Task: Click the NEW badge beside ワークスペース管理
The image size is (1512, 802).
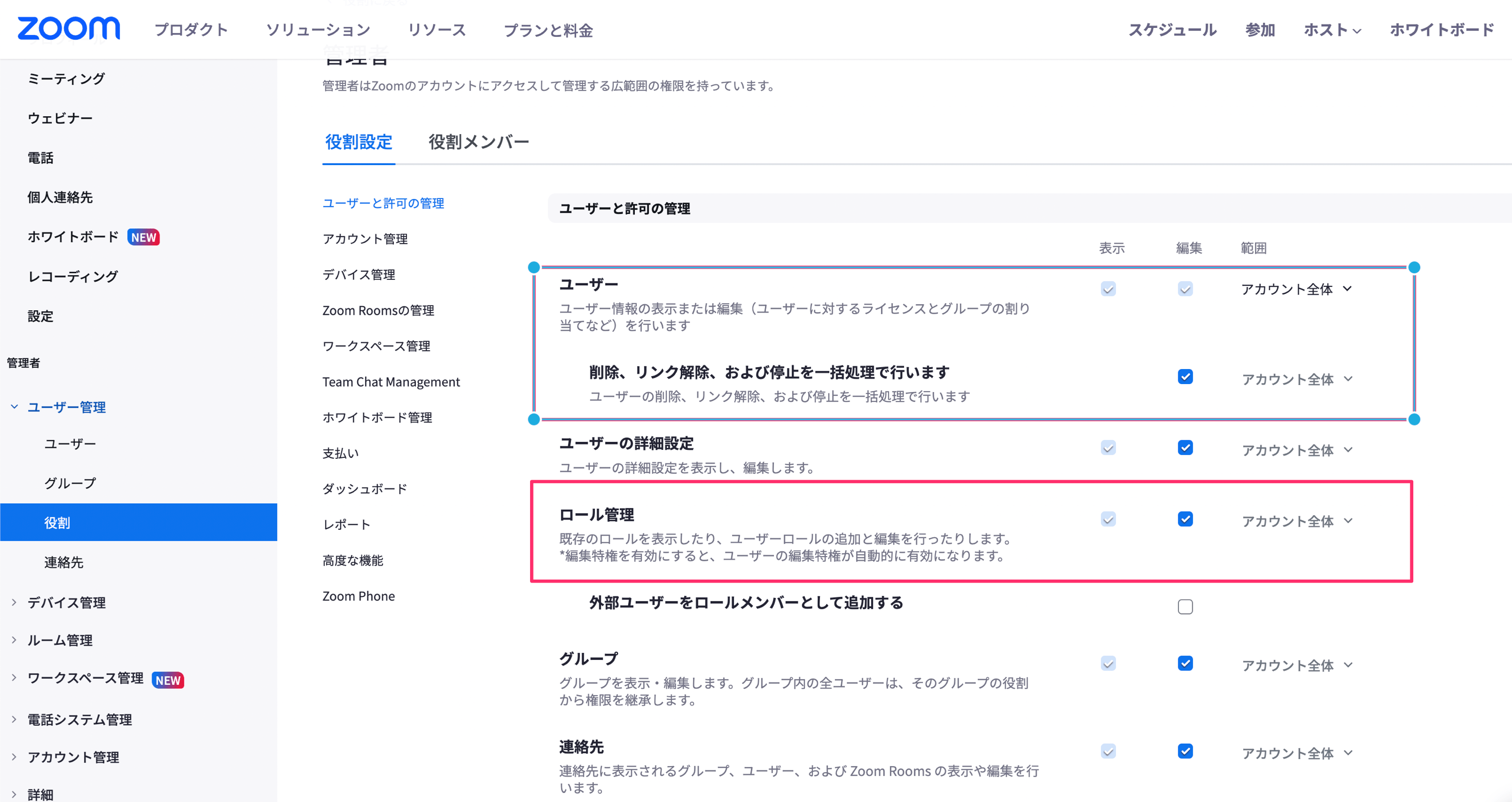Action: (x=168, y=680)
